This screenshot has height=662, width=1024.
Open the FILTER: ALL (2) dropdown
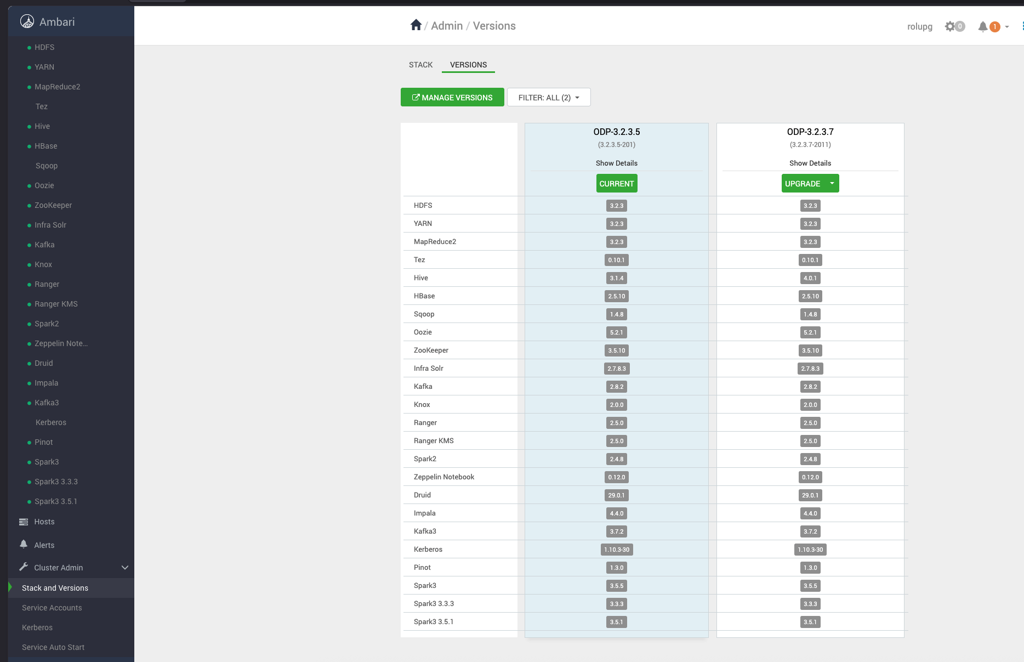click(549, 97)
